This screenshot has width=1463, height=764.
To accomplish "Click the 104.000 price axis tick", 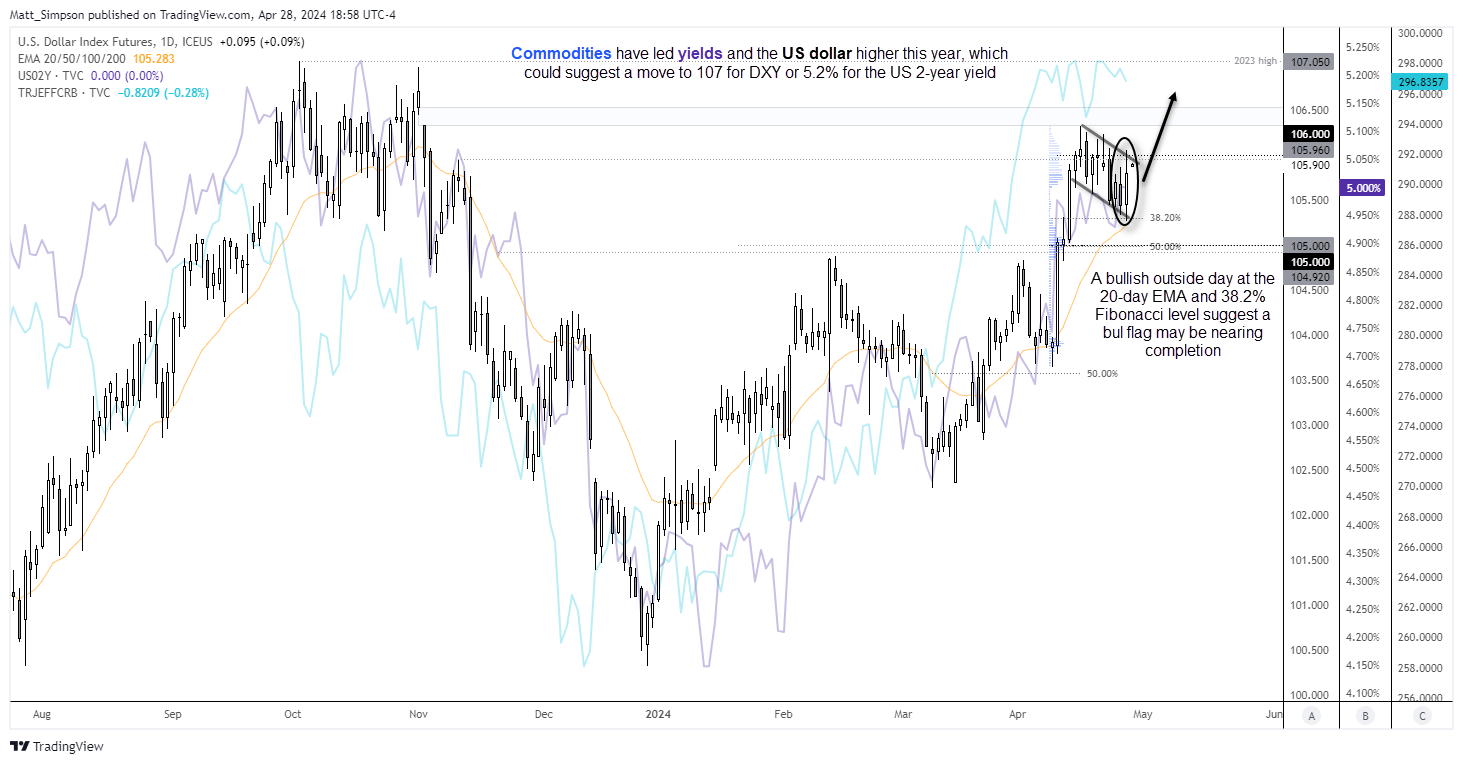I will click(x=1309, y=335).
